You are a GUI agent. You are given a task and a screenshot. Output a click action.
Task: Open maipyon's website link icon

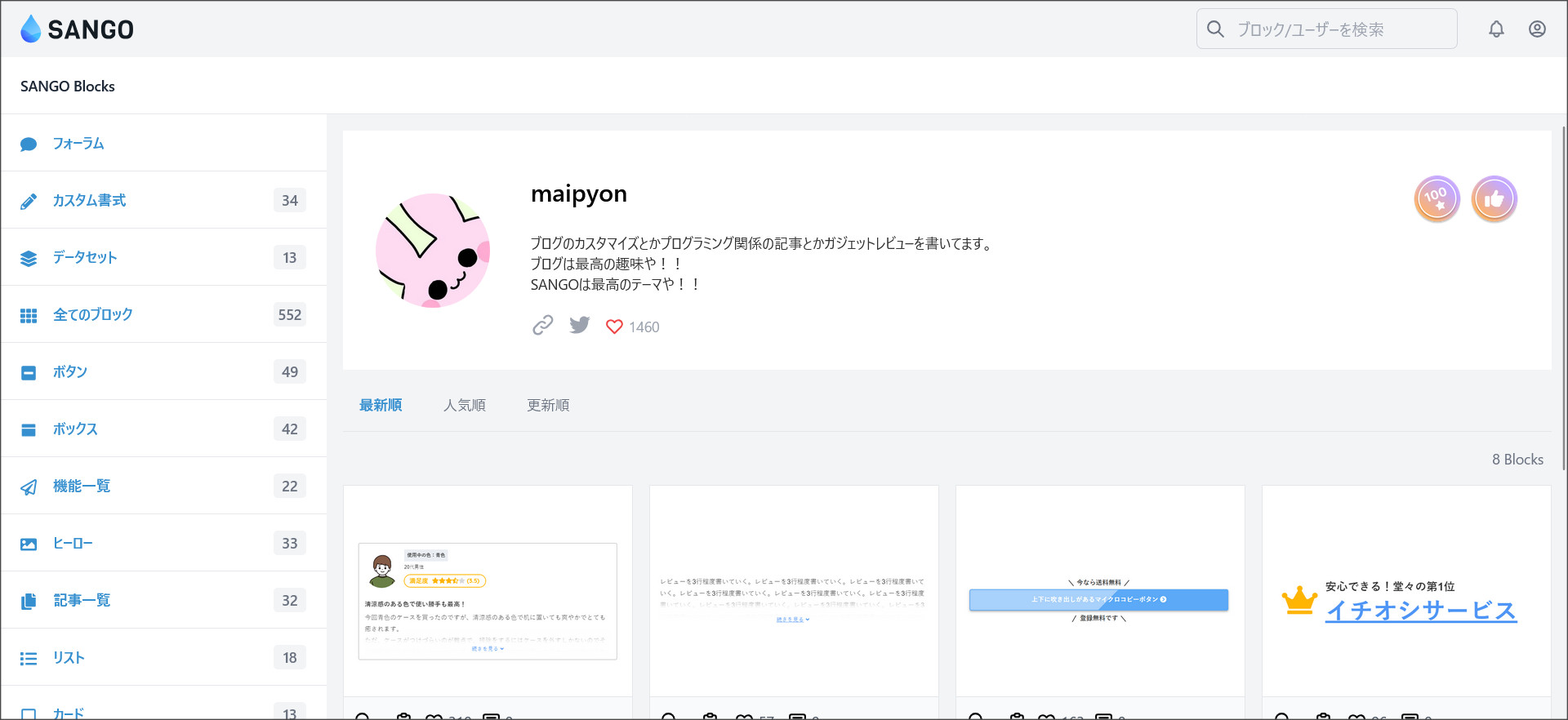coord(543,326)
